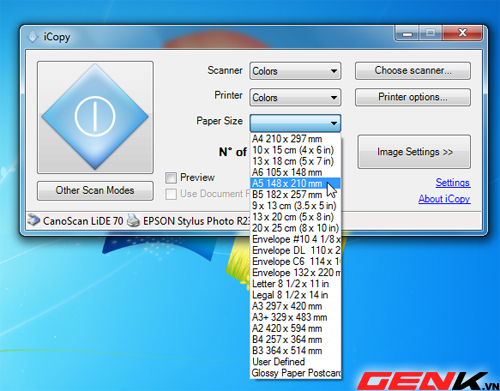Select A5 148 x 210 mm entry
Viewport: 500px width, 391px height.
295,183
